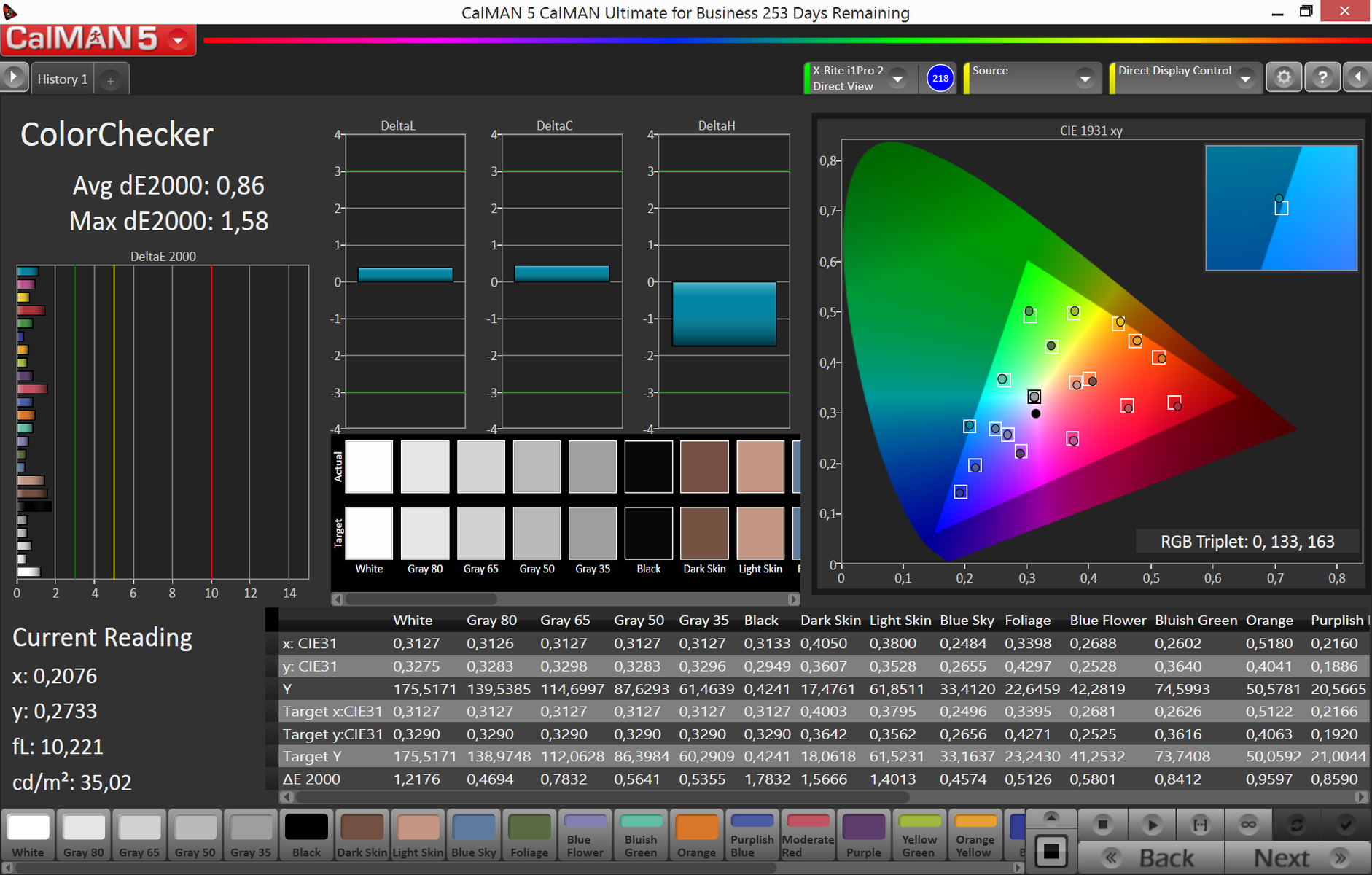Click the bracketed single read icon
Viewport: 1372px width, 875px height.
1199,825
